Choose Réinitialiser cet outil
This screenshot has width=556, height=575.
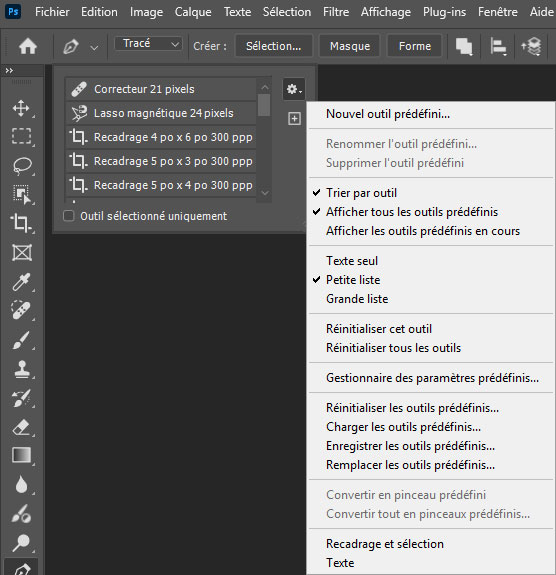tap(379, 329)
